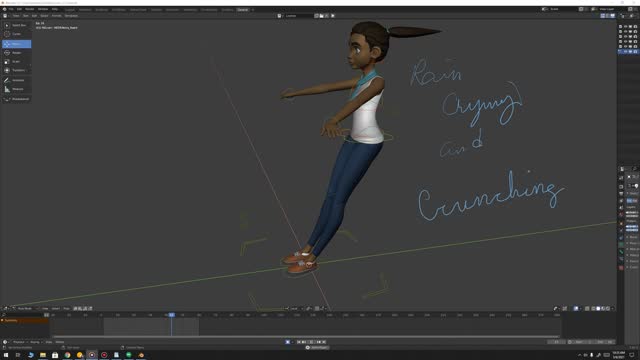Toggle visibility eye in highlighted outliner row
Screen dimensions: 640x360
coord(625,52)
